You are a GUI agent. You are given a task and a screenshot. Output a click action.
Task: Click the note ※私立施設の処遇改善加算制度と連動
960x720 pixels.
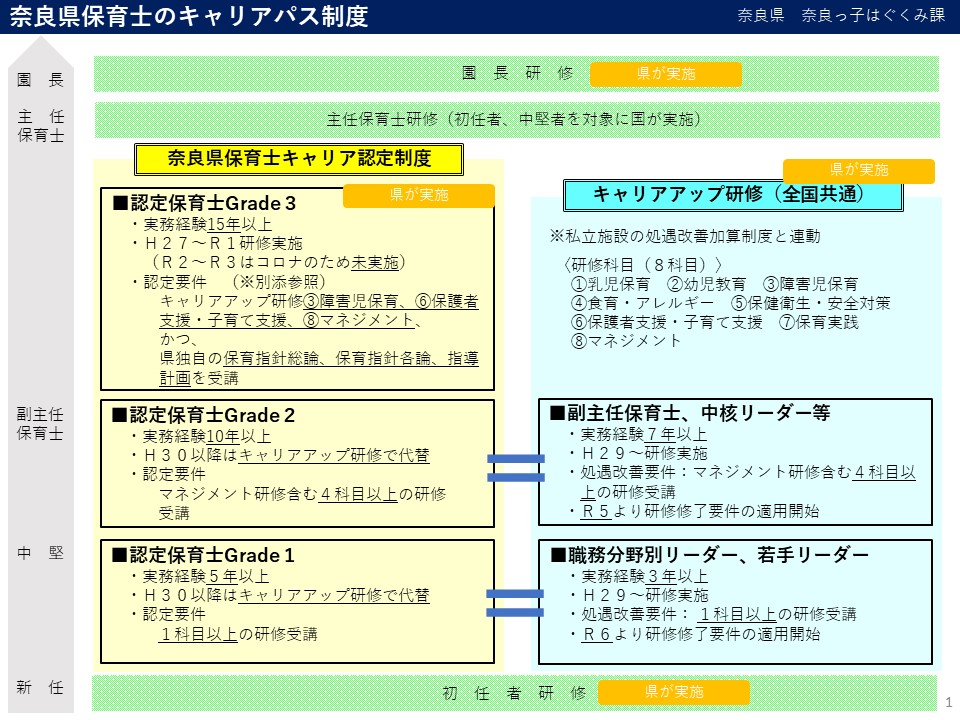coord(684,236)
